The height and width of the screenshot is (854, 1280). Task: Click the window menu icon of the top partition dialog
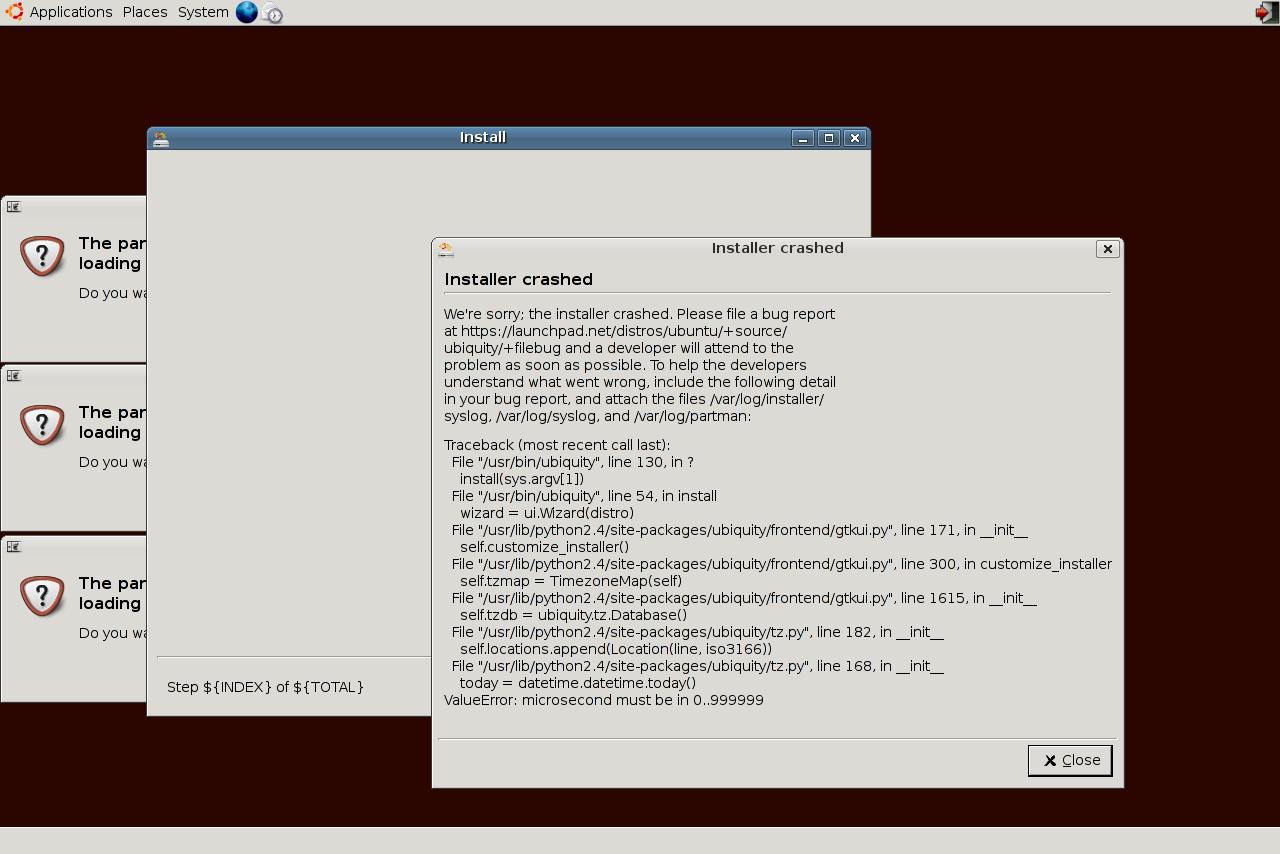[14, 207]
